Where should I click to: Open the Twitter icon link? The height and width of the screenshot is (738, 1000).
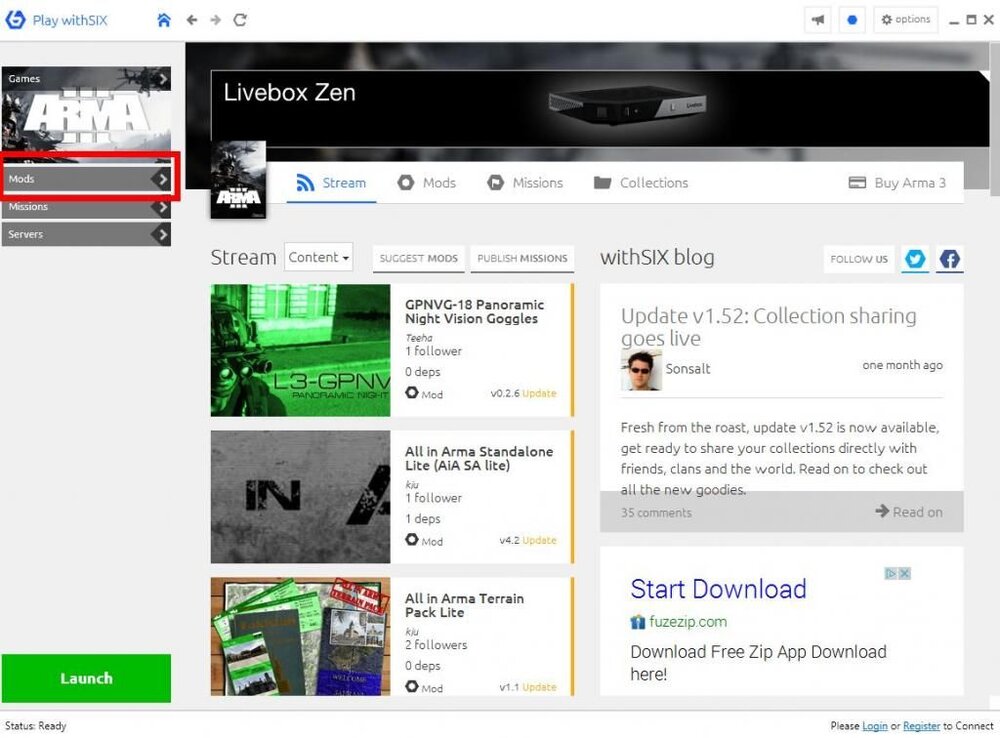[x=915, y=259]
